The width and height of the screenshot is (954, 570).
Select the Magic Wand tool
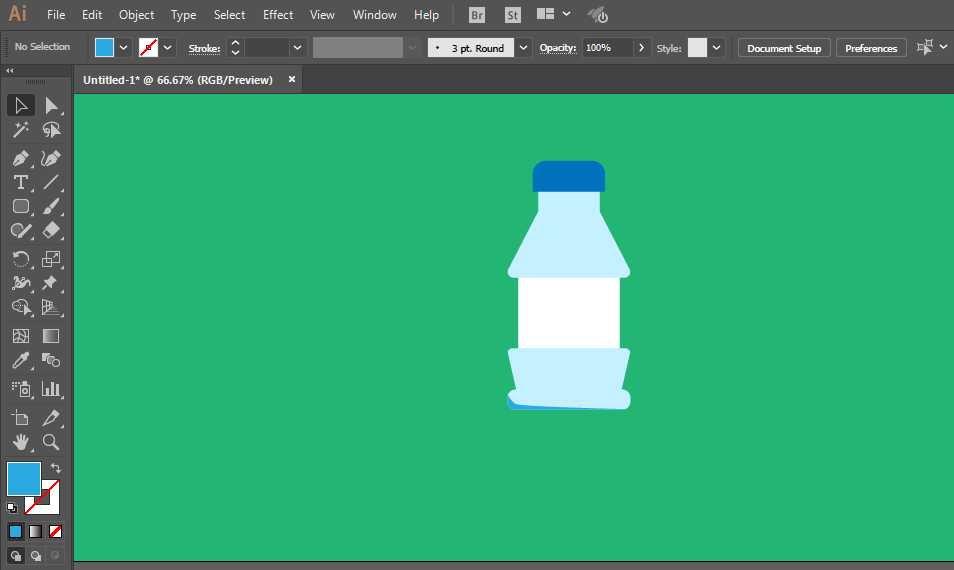click(20, 130)
